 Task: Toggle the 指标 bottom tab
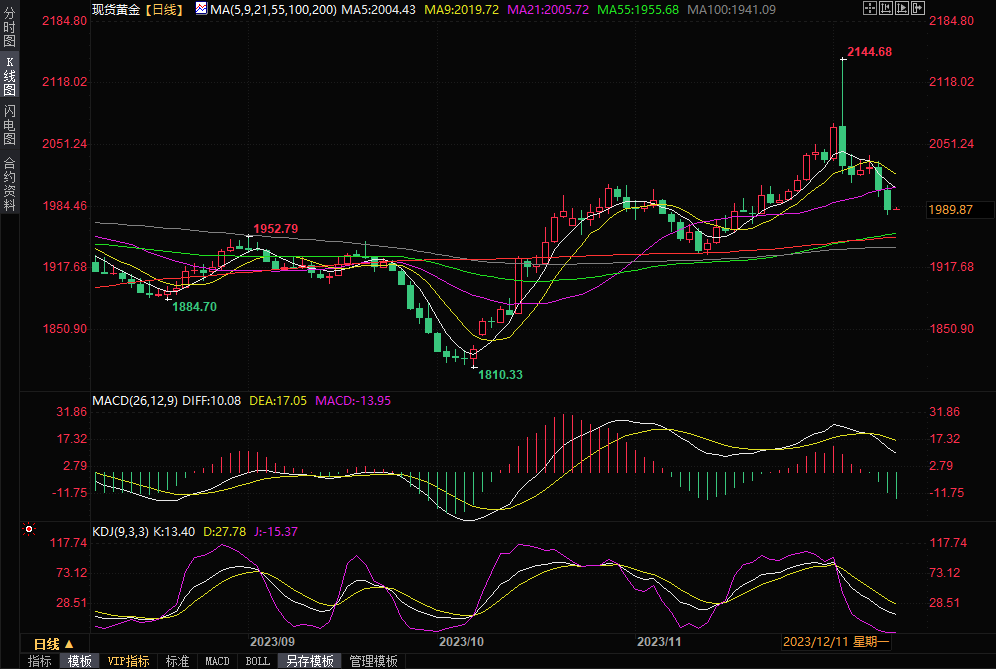[40, 661]
